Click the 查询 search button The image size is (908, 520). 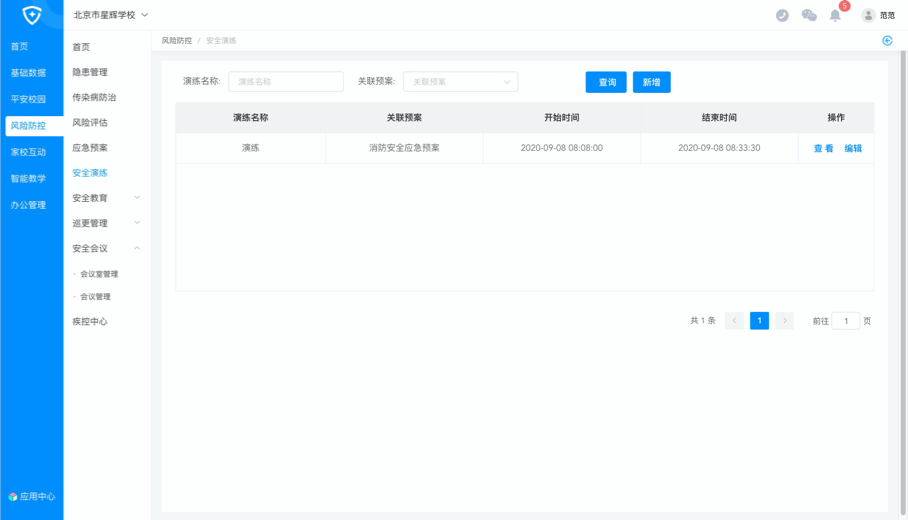point(606,82)
